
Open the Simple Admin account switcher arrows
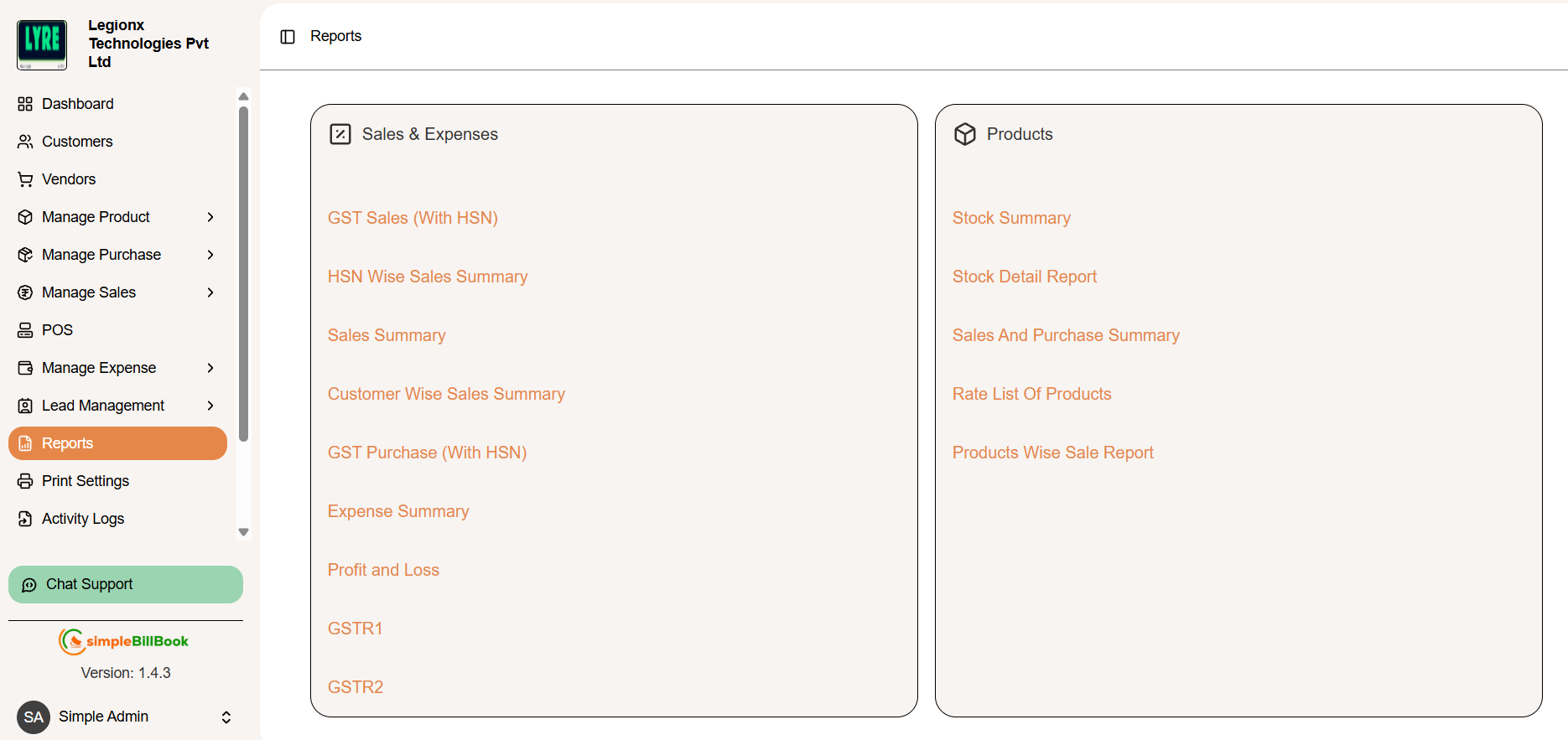pyautogui.click(x=226, y=717)
